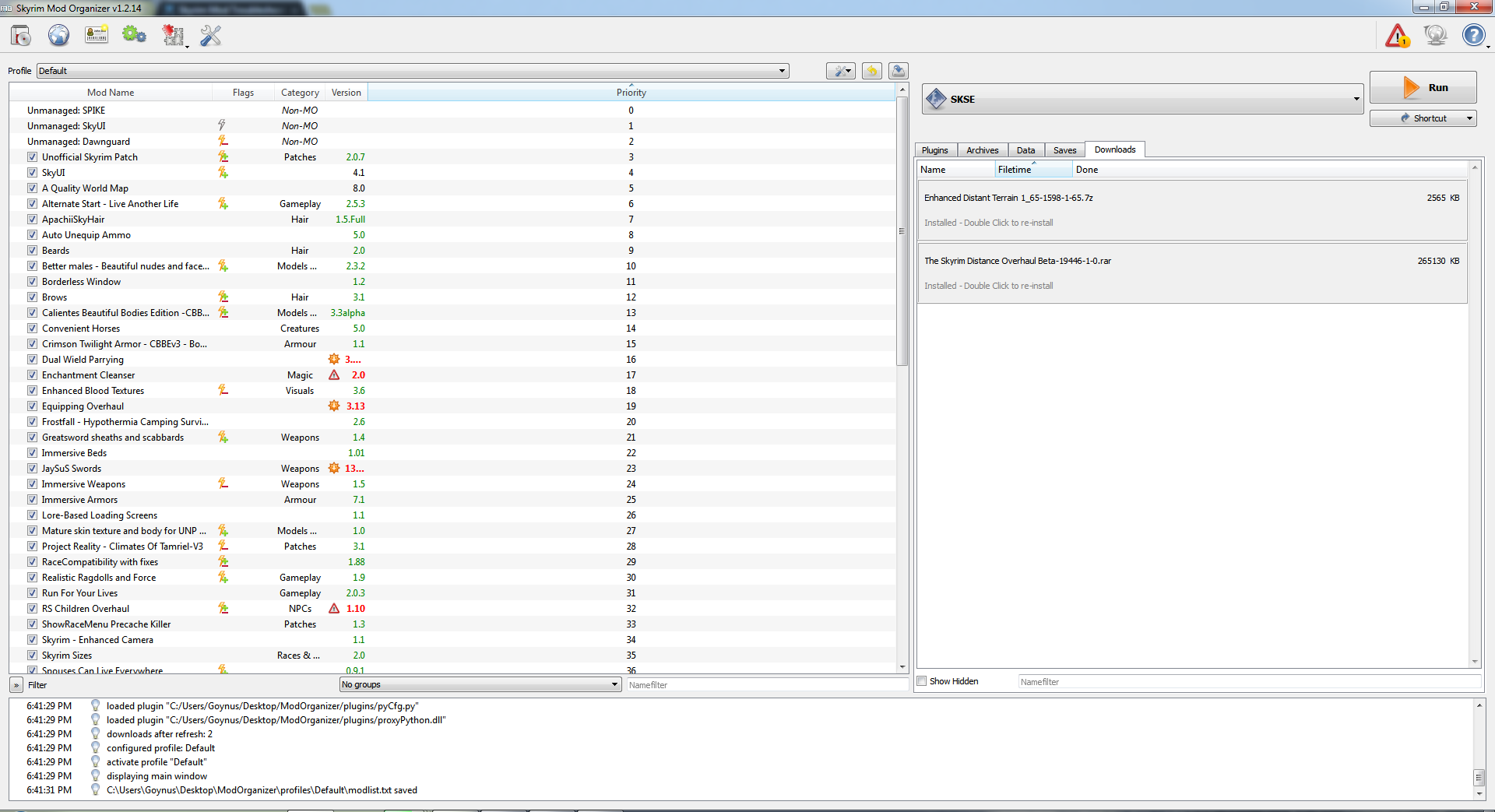
Task: Open the Settings wrench-and-screwdriver icon
Action: 211,36
